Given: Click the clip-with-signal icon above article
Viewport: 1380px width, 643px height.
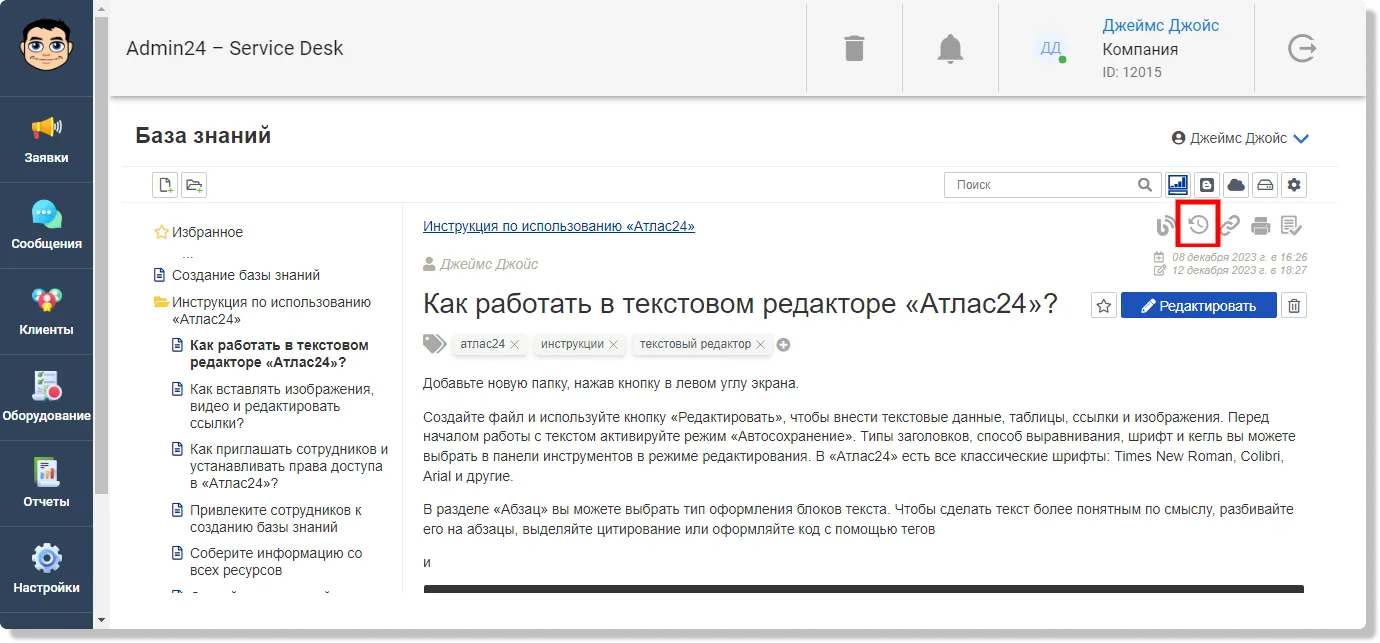Looking at the screenshot, I should [1165, 226].
